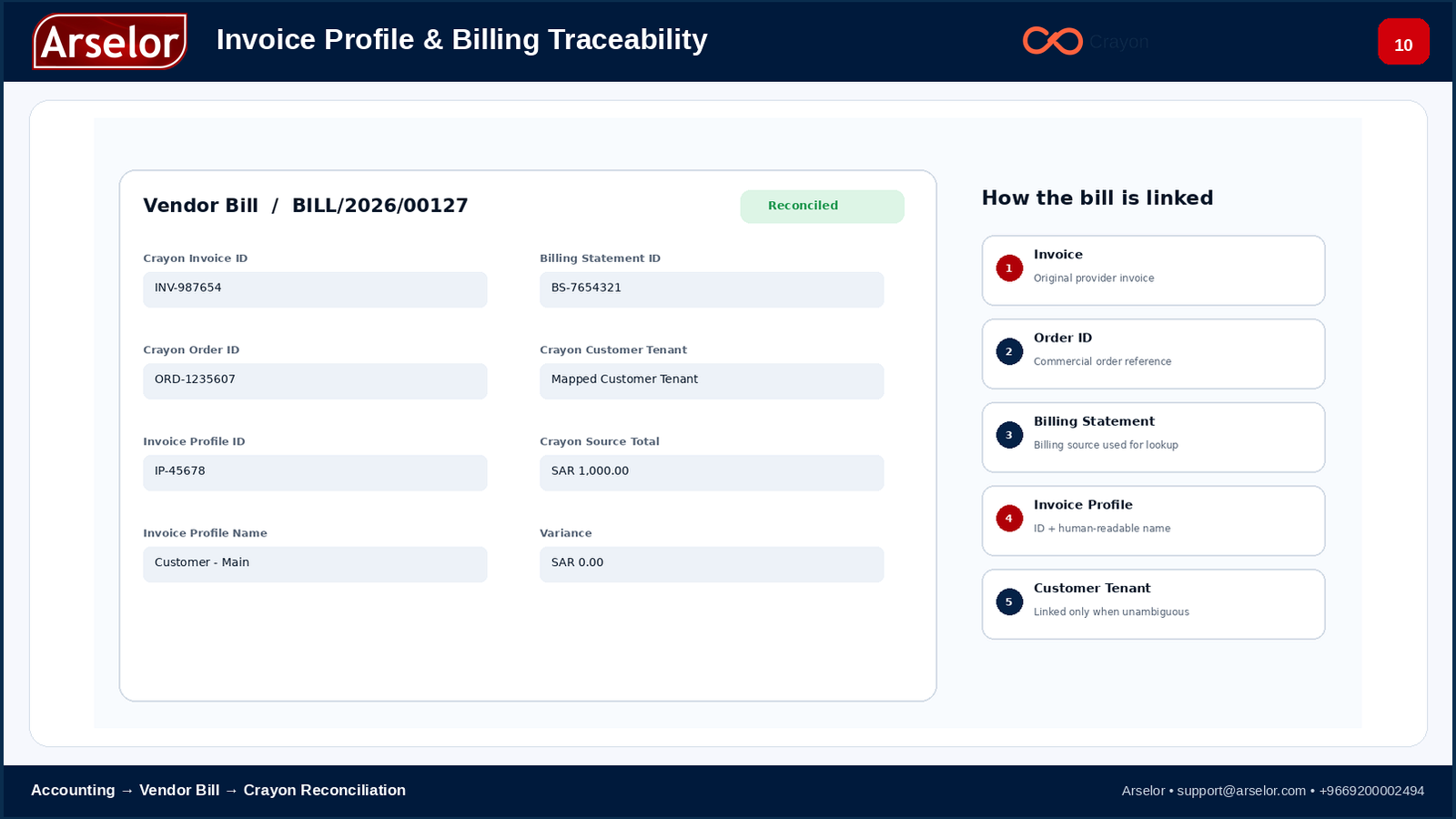Viewport: 1456px width, 819px height.
Task: Click the support@arselor.com footer email
Action: [x=1241, y=791]
